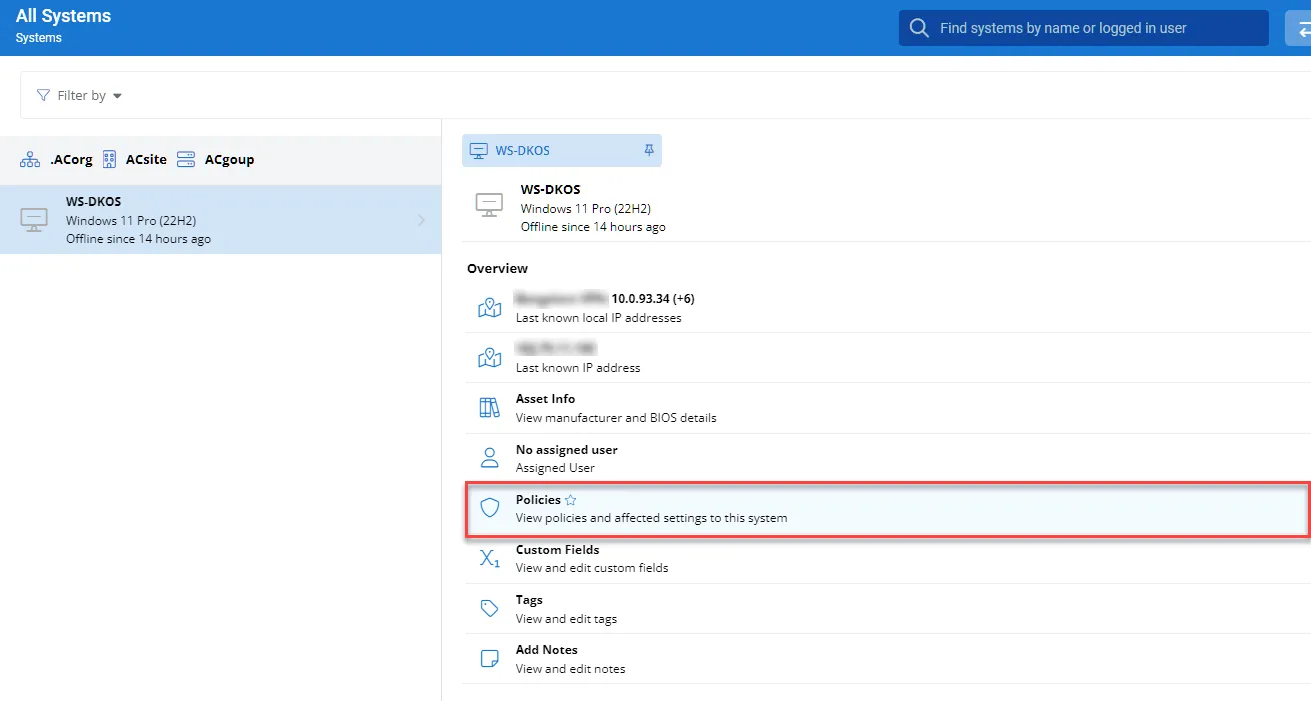Screen dimensions: 1311x701
Task: Click the Find systems search field
Action: [x=1083, y=28]
